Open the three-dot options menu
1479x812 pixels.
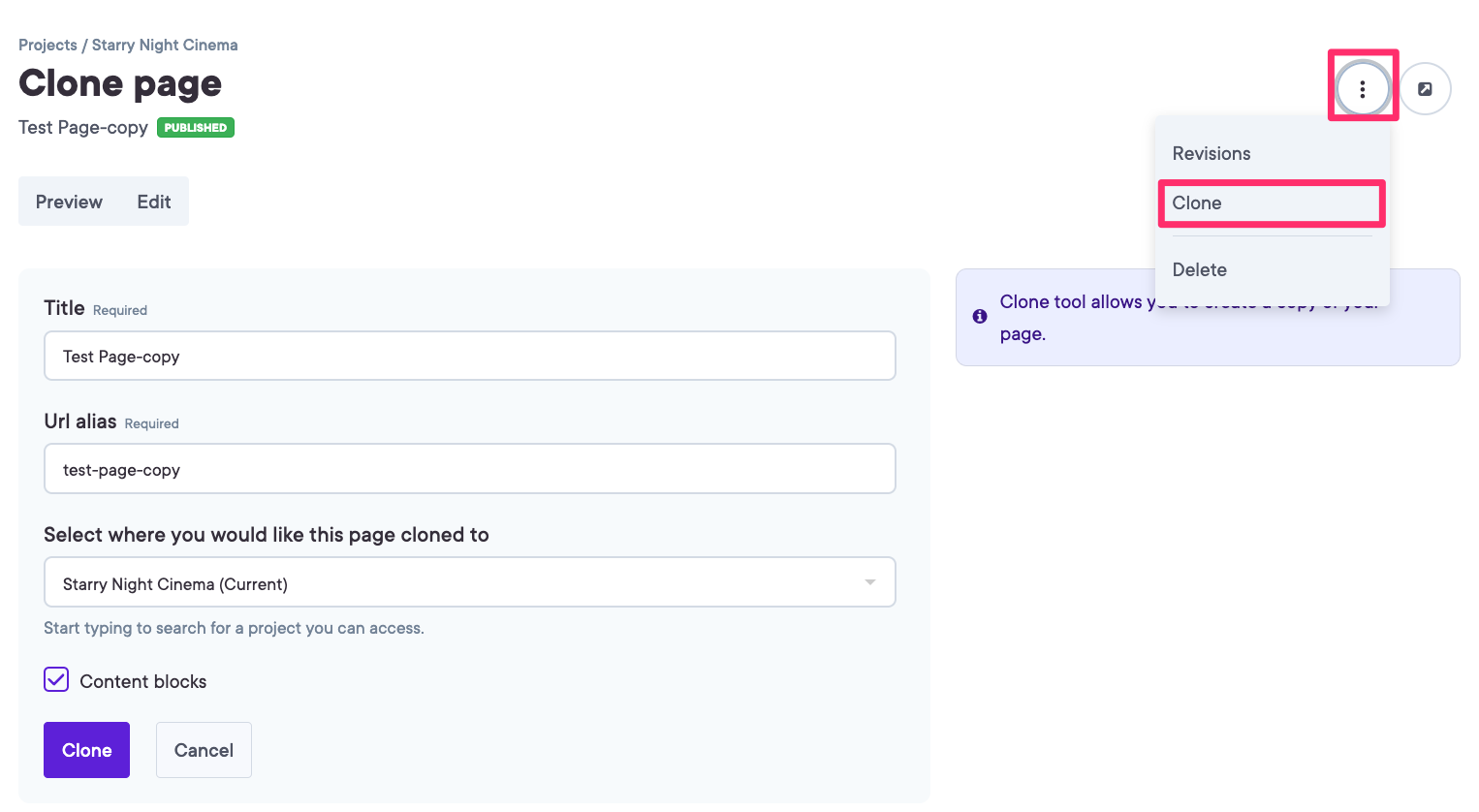(x=1364, y=87)
